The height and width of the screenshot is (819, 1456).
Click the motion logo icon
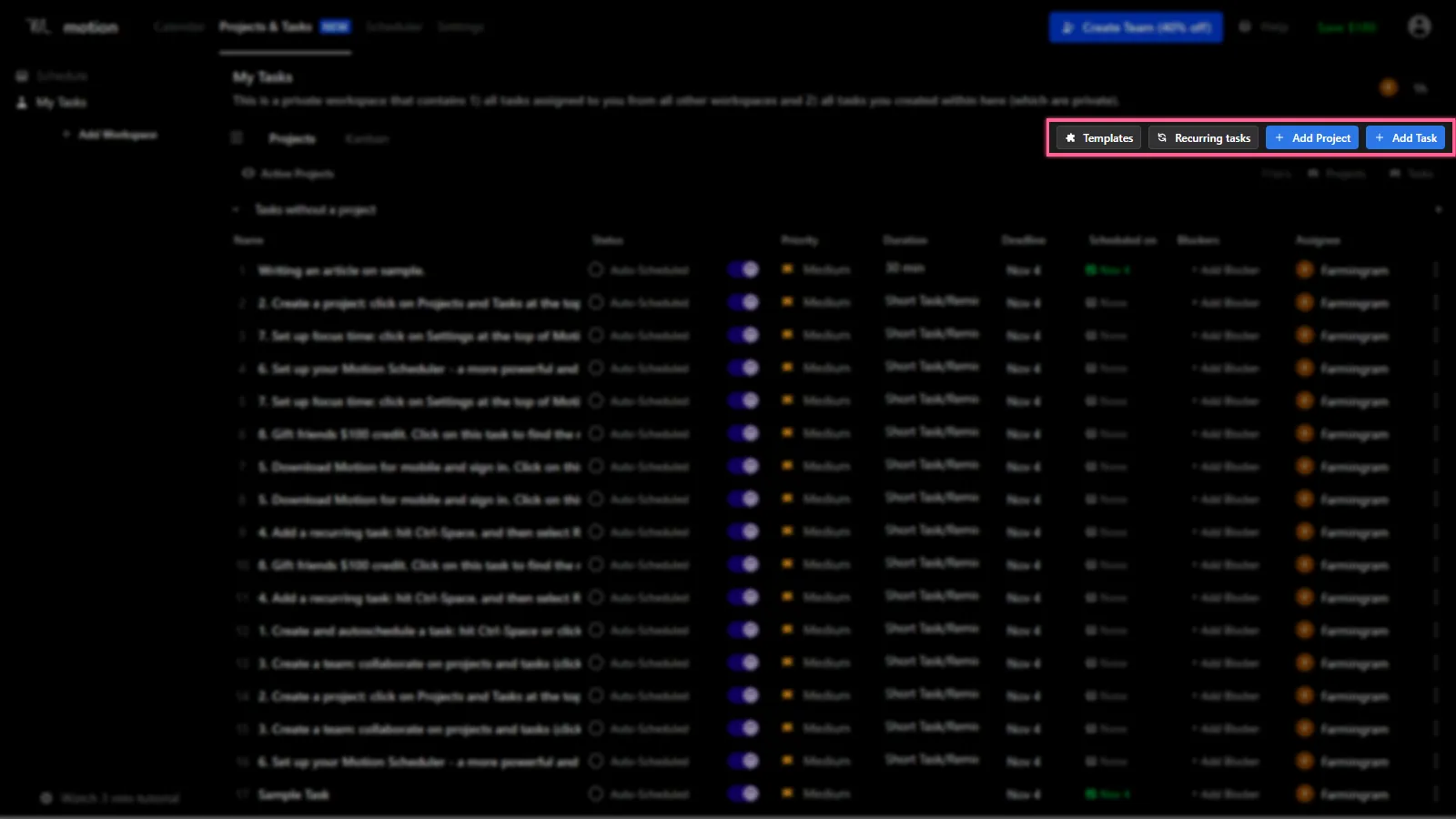coord(38,26)
